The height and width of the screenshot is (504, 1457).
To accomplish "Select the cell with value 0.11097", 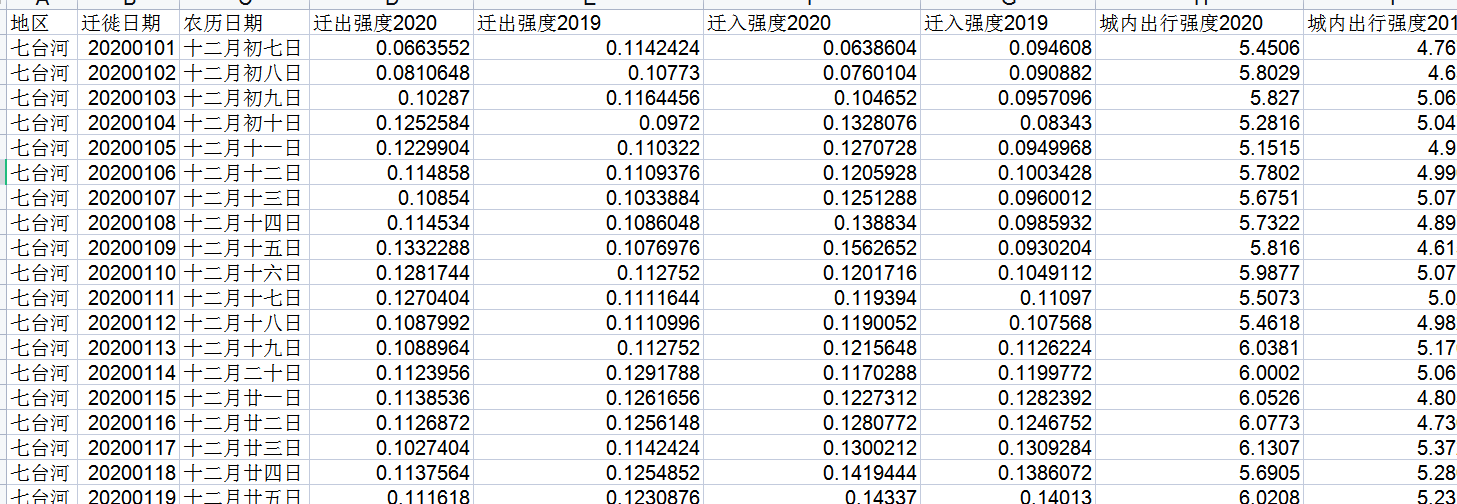I will [1008, 298].
